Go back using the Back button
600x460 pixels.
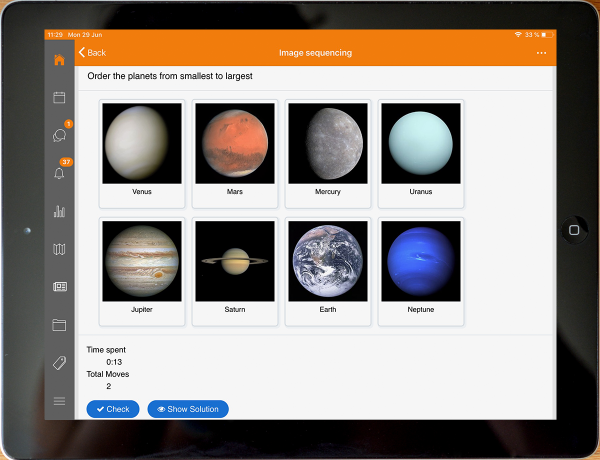tap(92, 53)
